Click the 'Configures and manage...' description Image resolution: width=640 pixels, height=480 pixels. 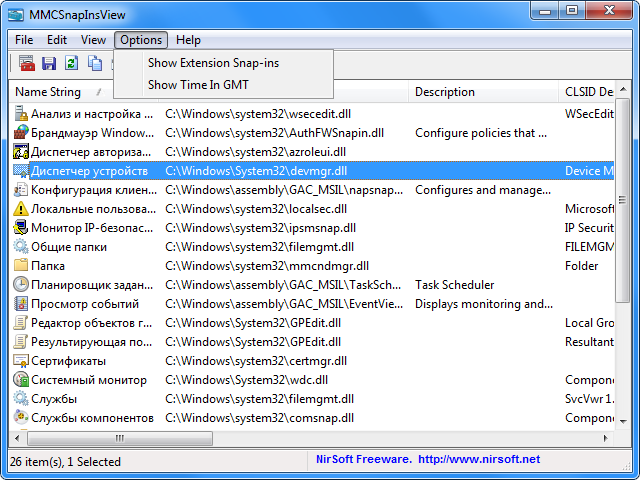tap(483, 190)
